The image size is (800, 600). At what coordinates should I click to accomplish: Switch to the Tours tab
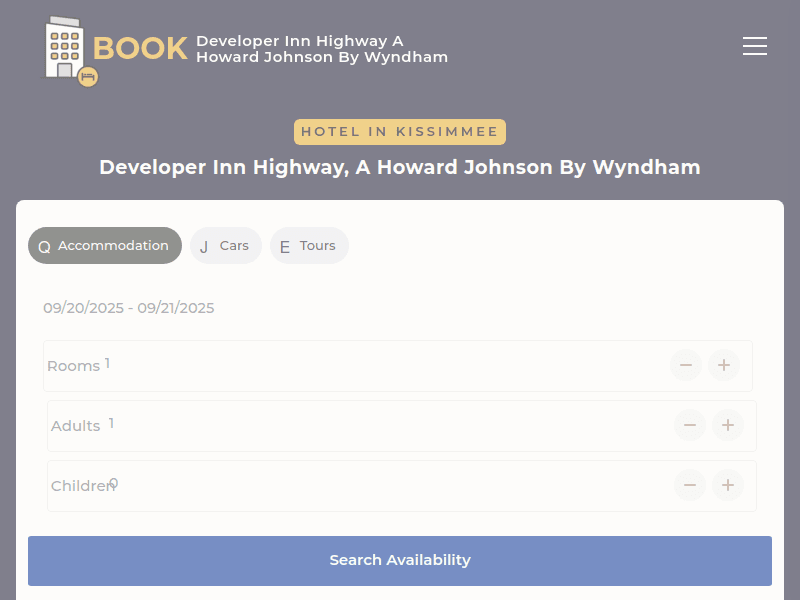[309, 246]
